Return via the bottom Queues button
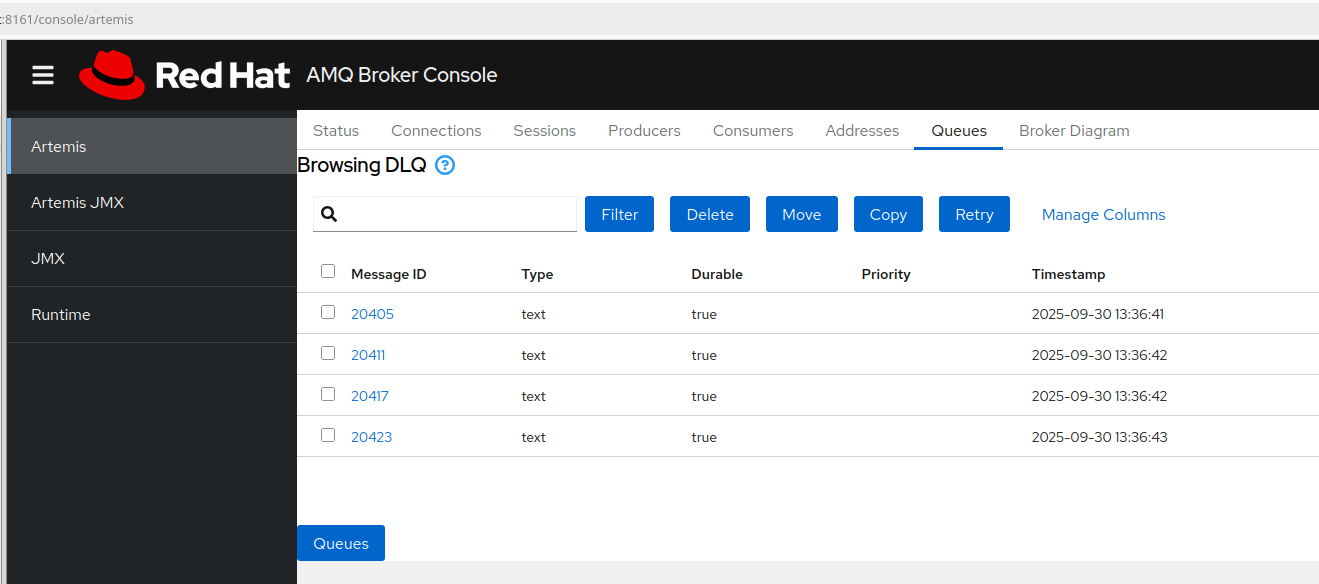1319x584 pixels. [x=341, y=543]
